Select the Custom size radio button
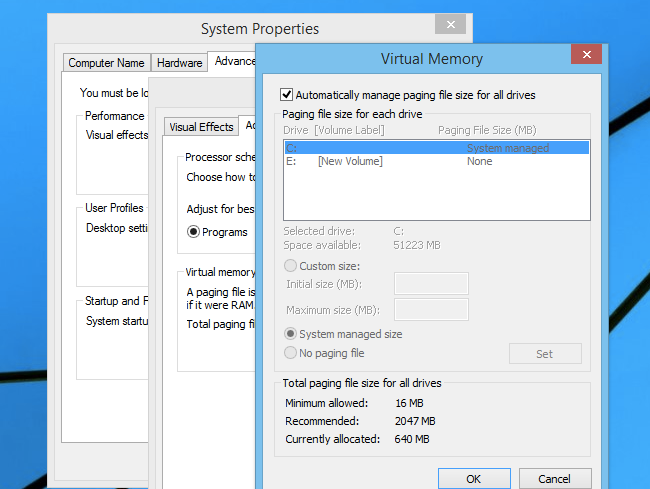The height and width of the screenshot is (489, 650). [290, 266]
